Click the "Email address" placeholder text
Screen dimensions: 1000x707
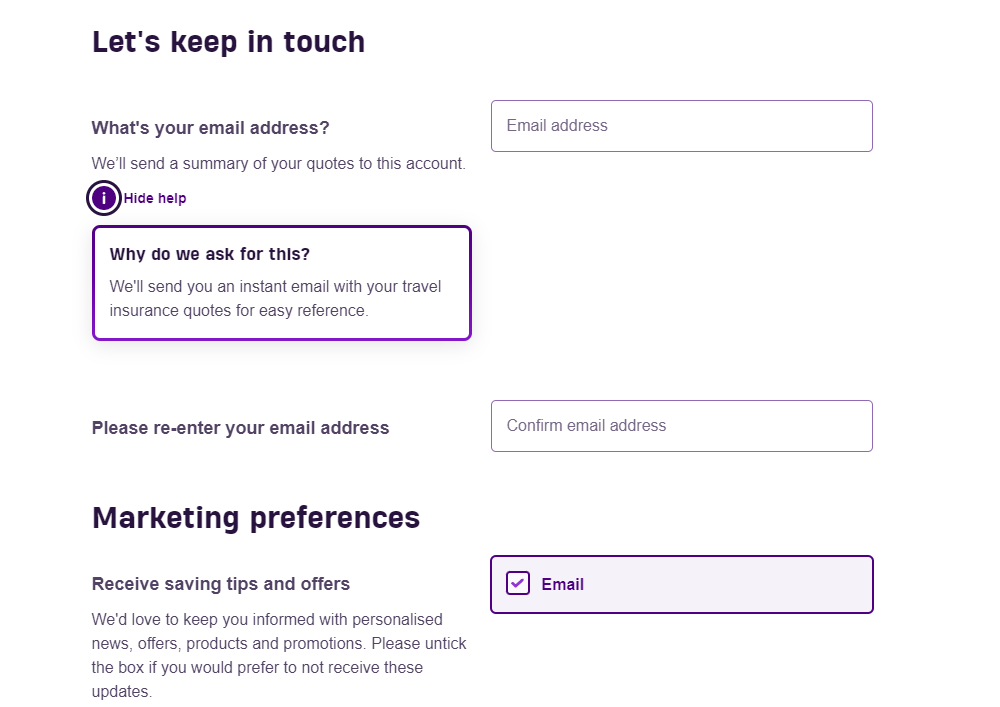pyautogui.click(x=557, y=126)
